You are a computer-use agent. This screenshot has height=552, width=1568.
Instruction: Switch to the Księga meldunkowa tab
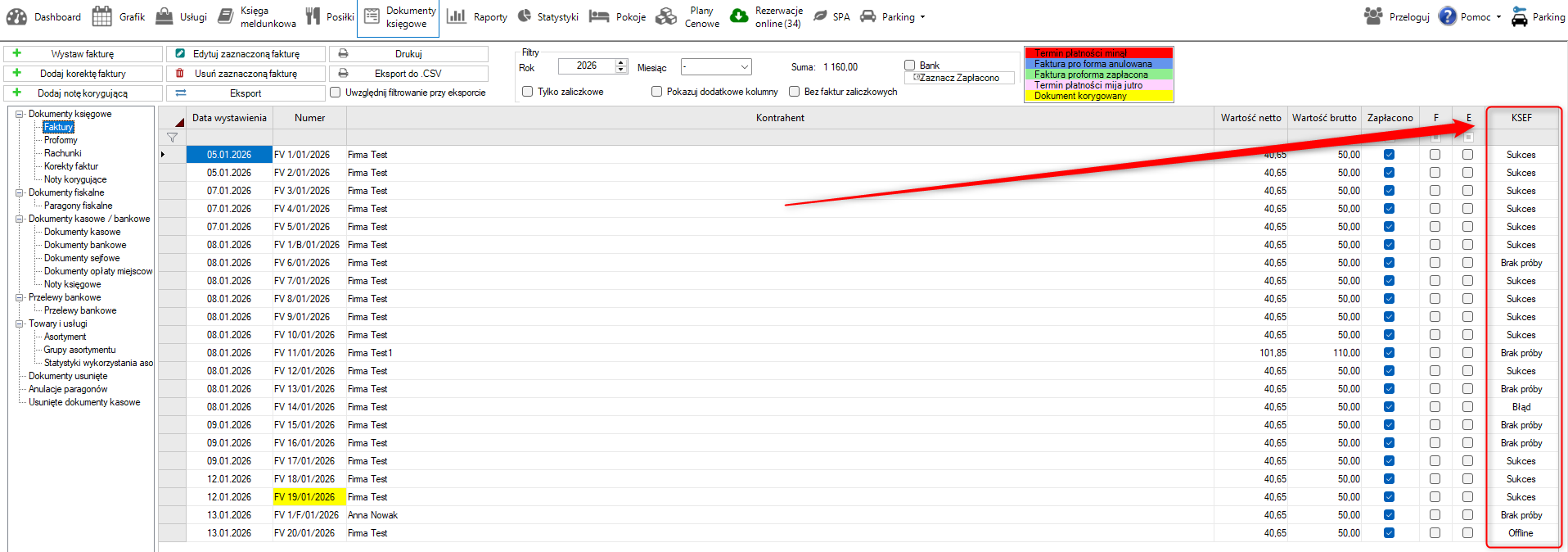point(268,17)
